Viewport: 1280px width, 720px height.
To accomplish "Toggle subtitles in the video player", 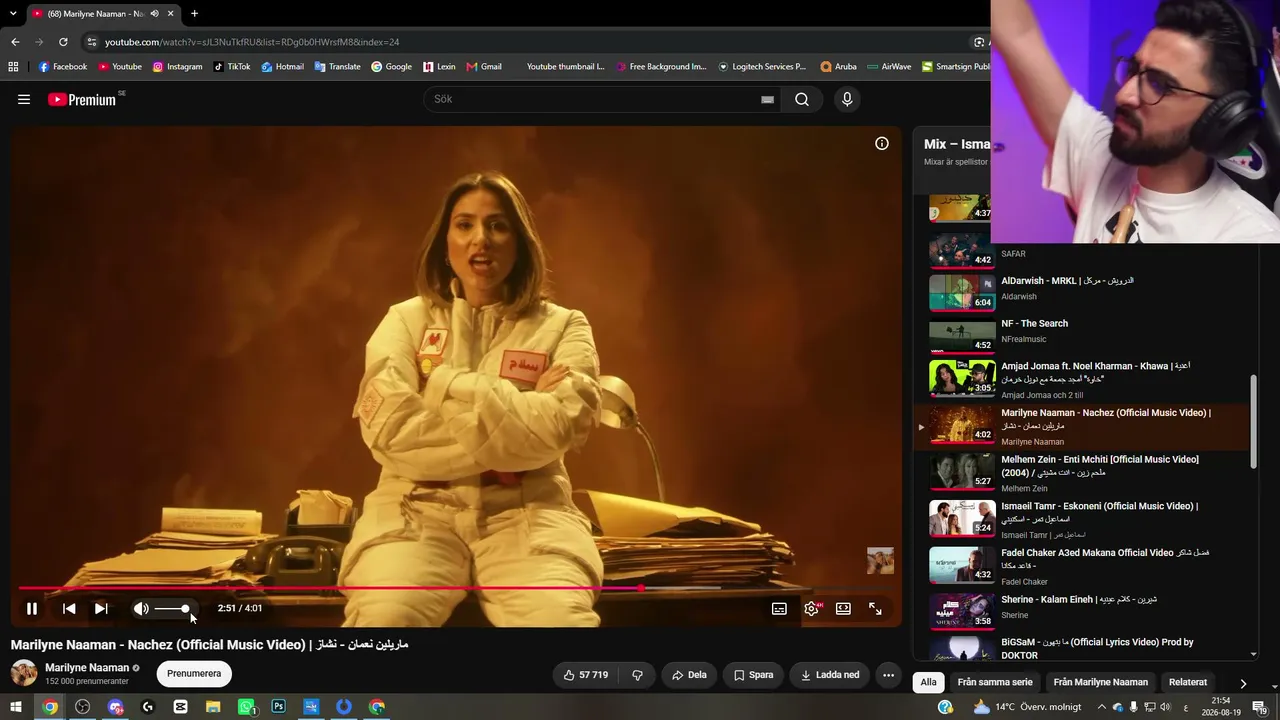I will tap(779, 608).
